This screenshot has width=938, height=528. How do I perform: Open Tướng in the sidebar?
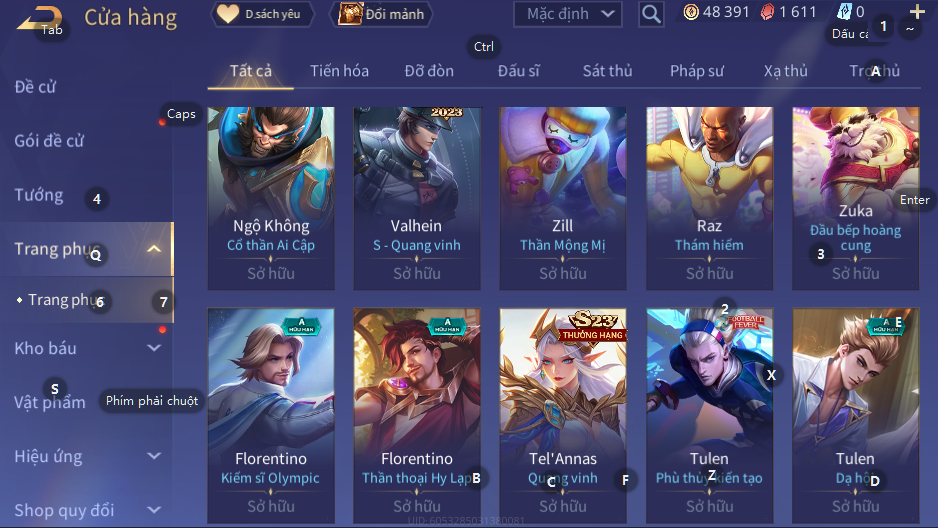(x=39, y=195)
